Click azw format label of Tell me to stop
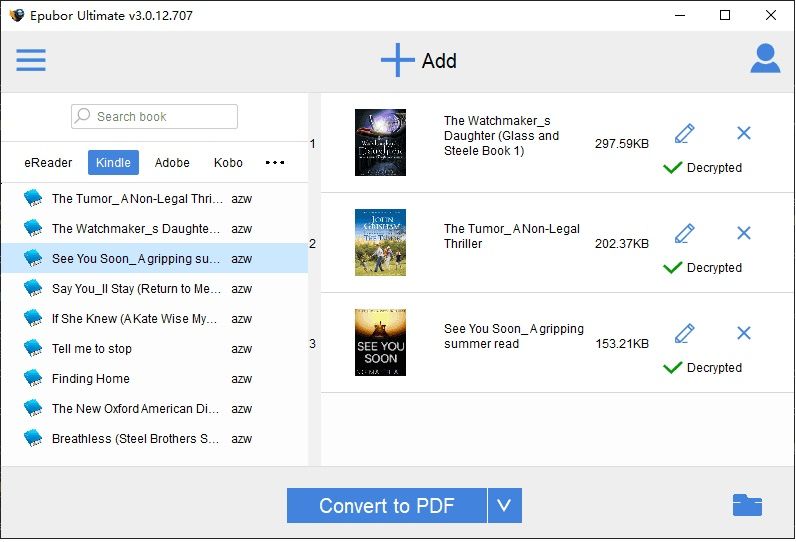The image size is (796, 542). pos(242,349)
